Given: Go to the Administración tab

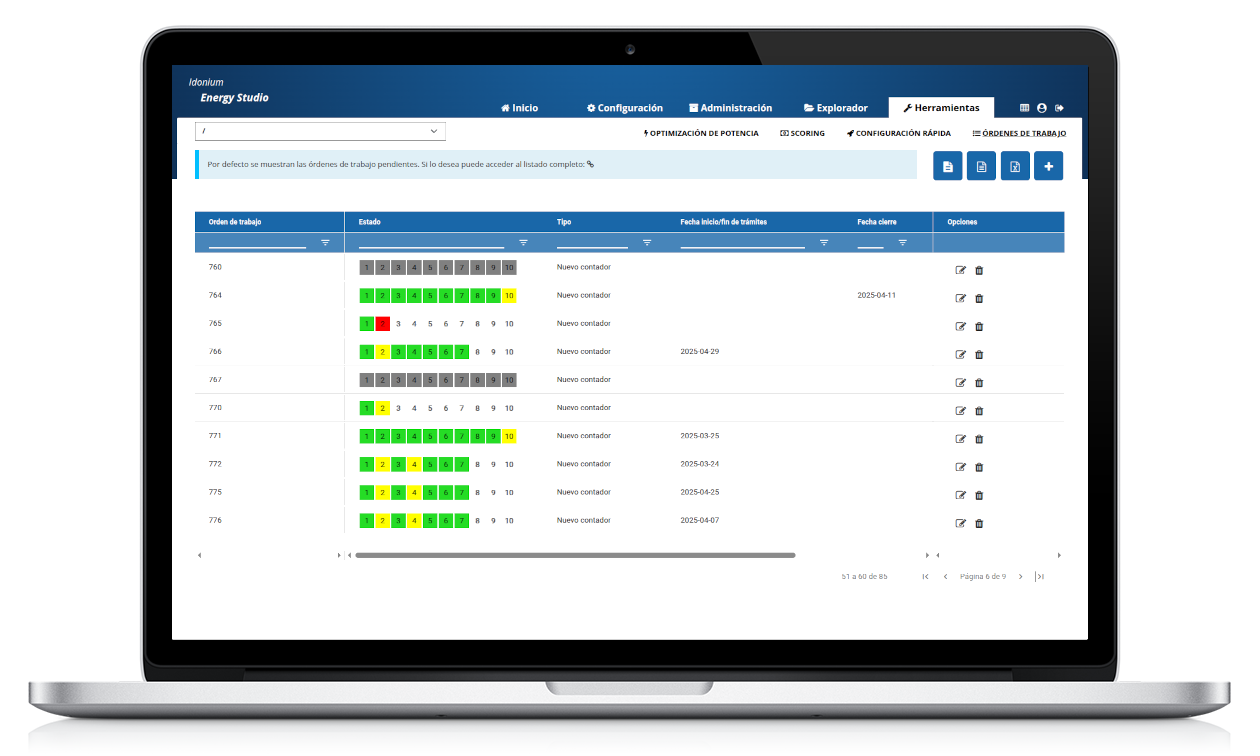Looking at the screenshot, I should click(x=730, y=108).
